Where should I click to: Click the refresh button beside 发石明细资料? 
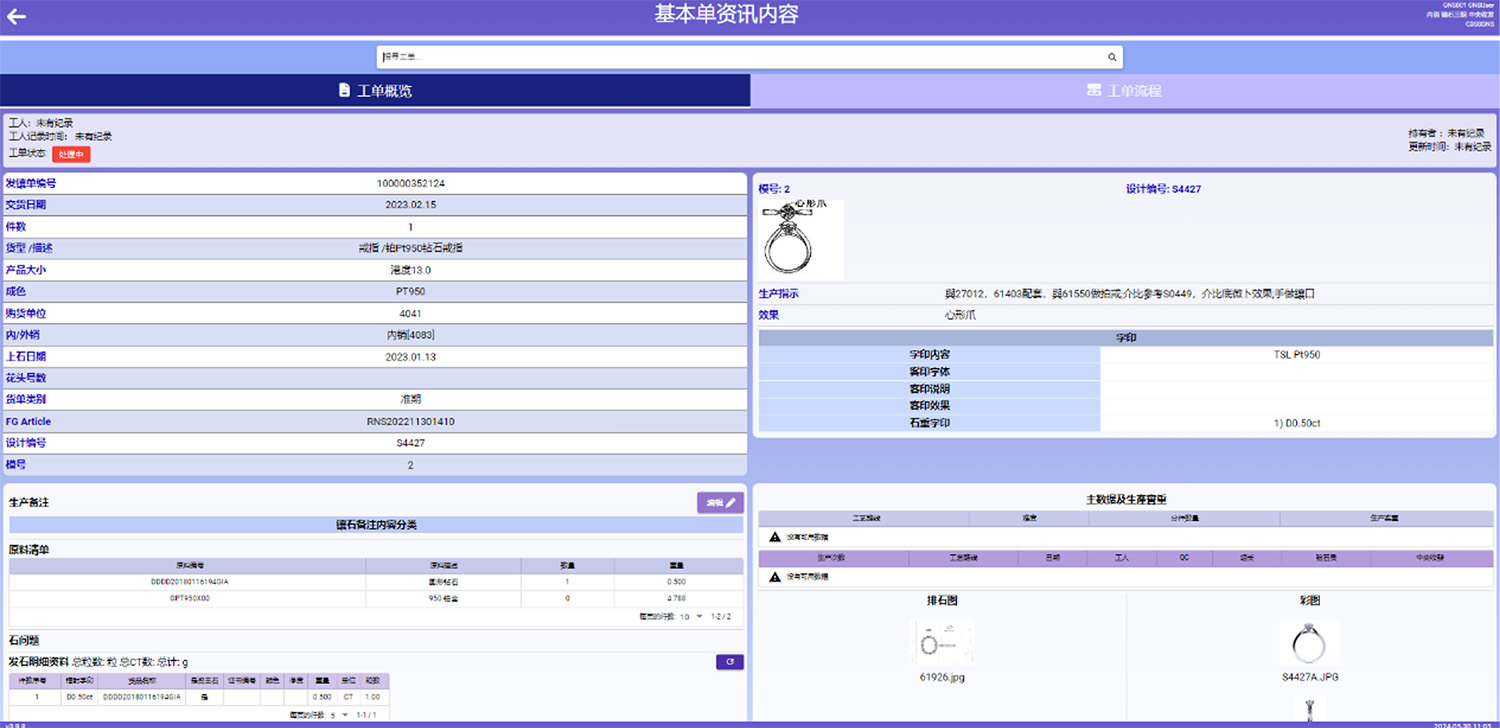[729, 662]
